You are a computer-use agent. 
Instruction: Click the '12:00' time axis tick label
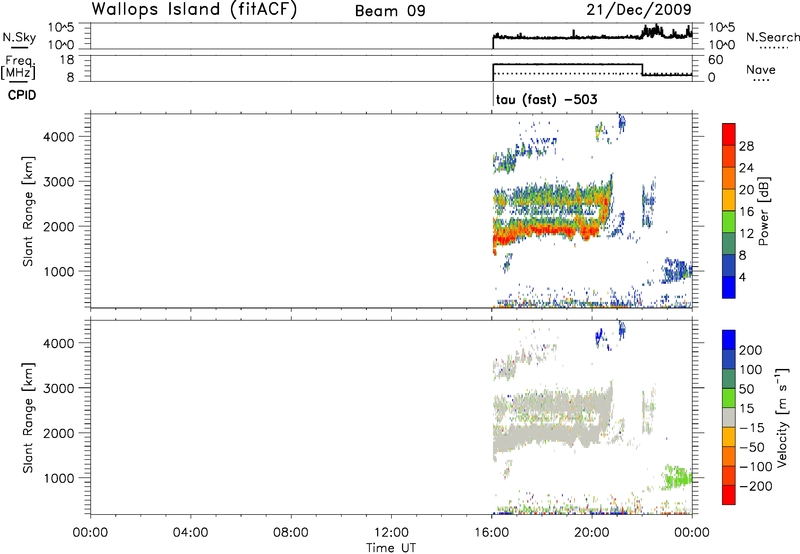pyautogui.click(x=391, y=533)
